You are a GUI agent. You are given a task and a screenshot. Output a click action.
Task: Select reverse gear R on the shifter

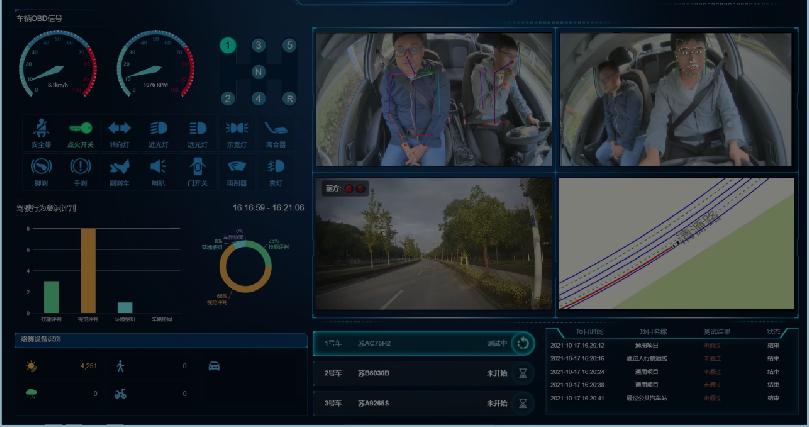[x=289, y=98]
